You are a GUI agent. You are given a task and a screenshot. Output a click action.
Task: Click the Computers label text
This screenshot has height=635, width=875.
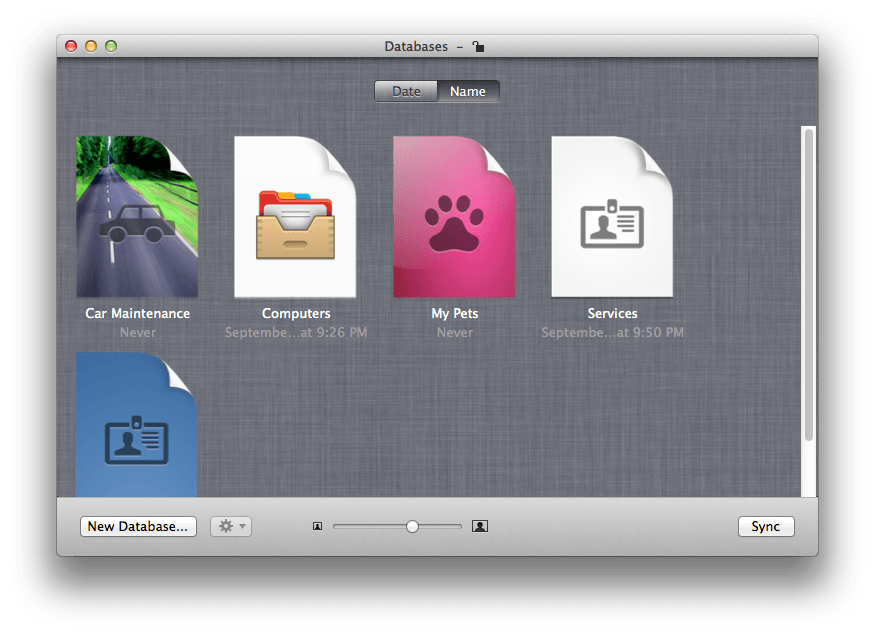click(296, 314)
